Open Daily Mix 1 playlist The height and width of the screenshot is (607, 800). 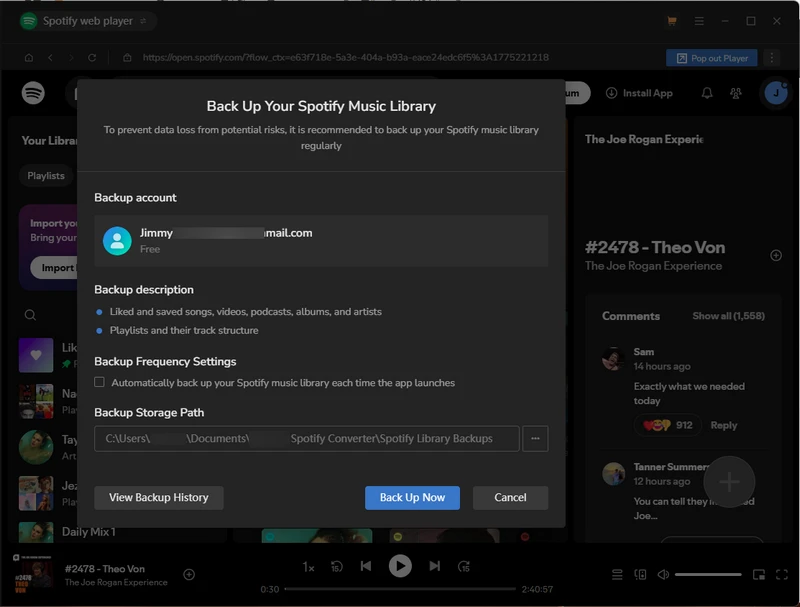tap(88, 532)
